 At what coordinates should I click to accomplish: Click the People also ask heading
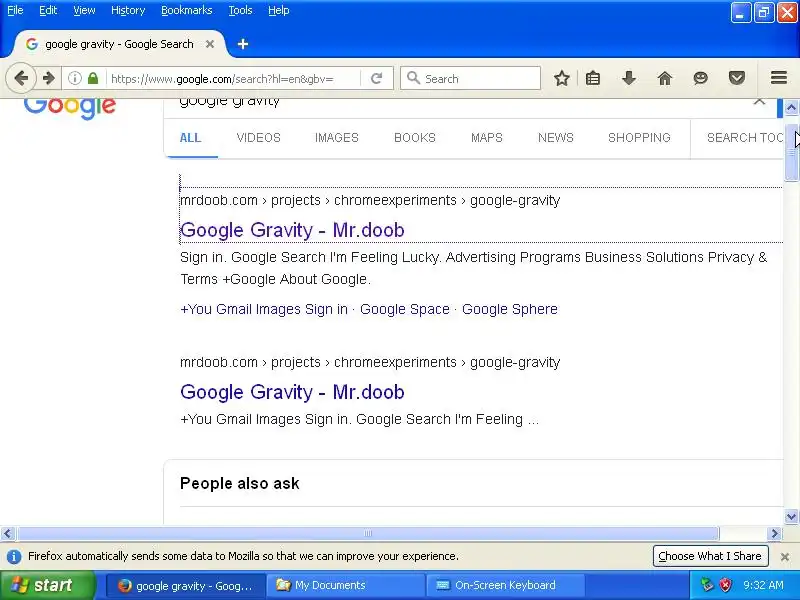(x=240, y=484)
